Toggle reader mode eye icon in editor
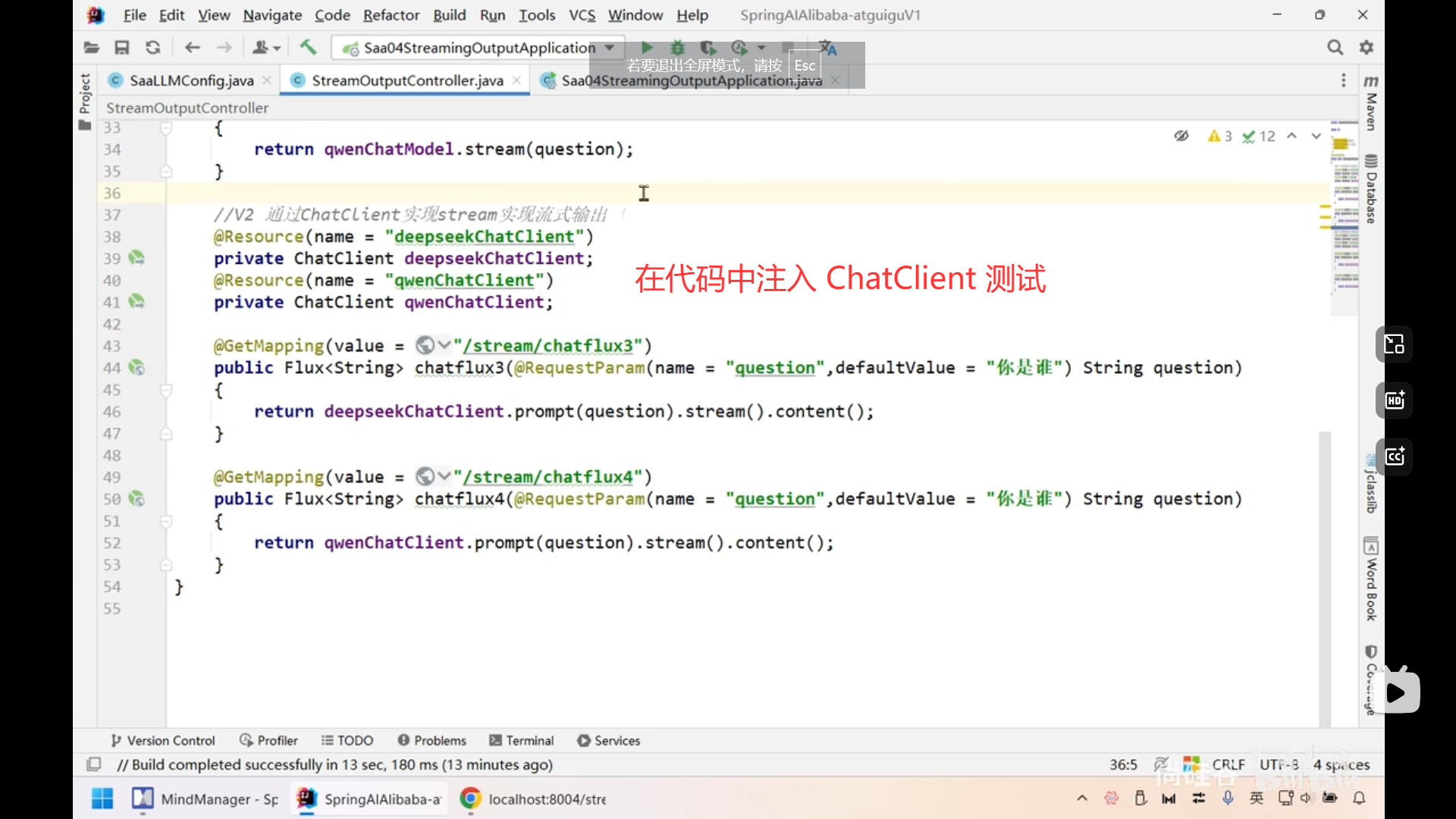 (x=1181, y=136)
